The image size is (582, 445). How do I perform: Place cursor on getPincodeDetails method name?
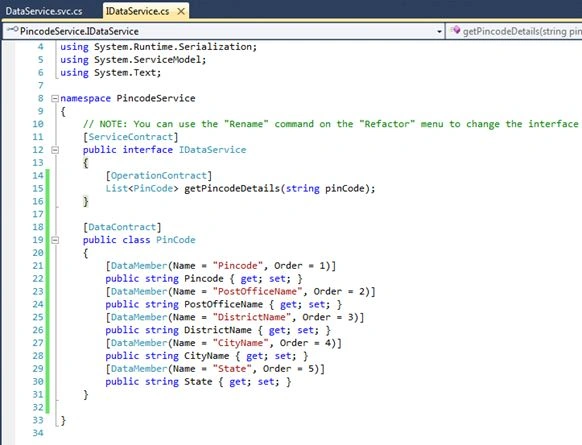pos(232,189)
